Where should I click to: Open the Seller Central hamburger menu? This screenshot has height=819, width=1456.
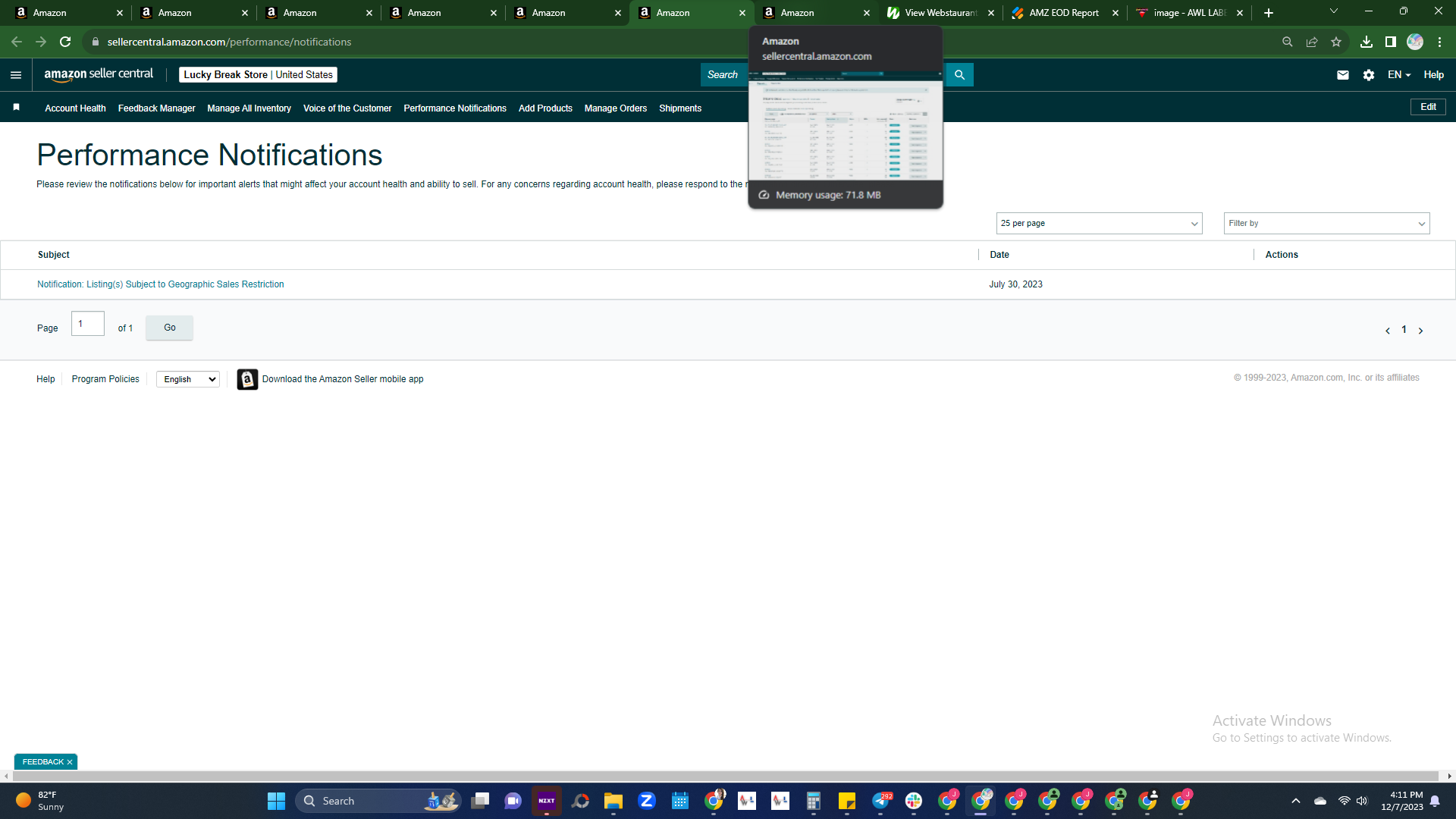click(x=16, y=75)
